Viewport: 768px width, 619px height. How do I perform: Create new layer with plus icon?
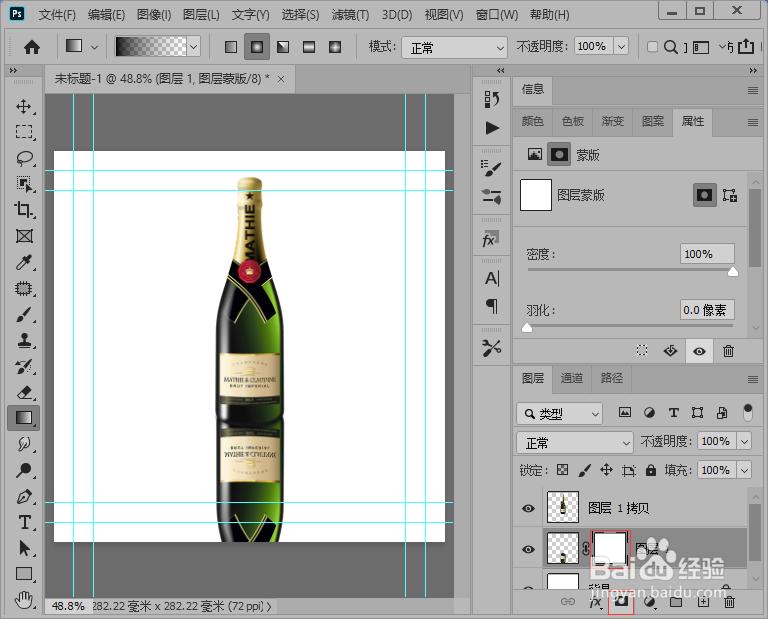pyautogui.click(x=703, y=601)
